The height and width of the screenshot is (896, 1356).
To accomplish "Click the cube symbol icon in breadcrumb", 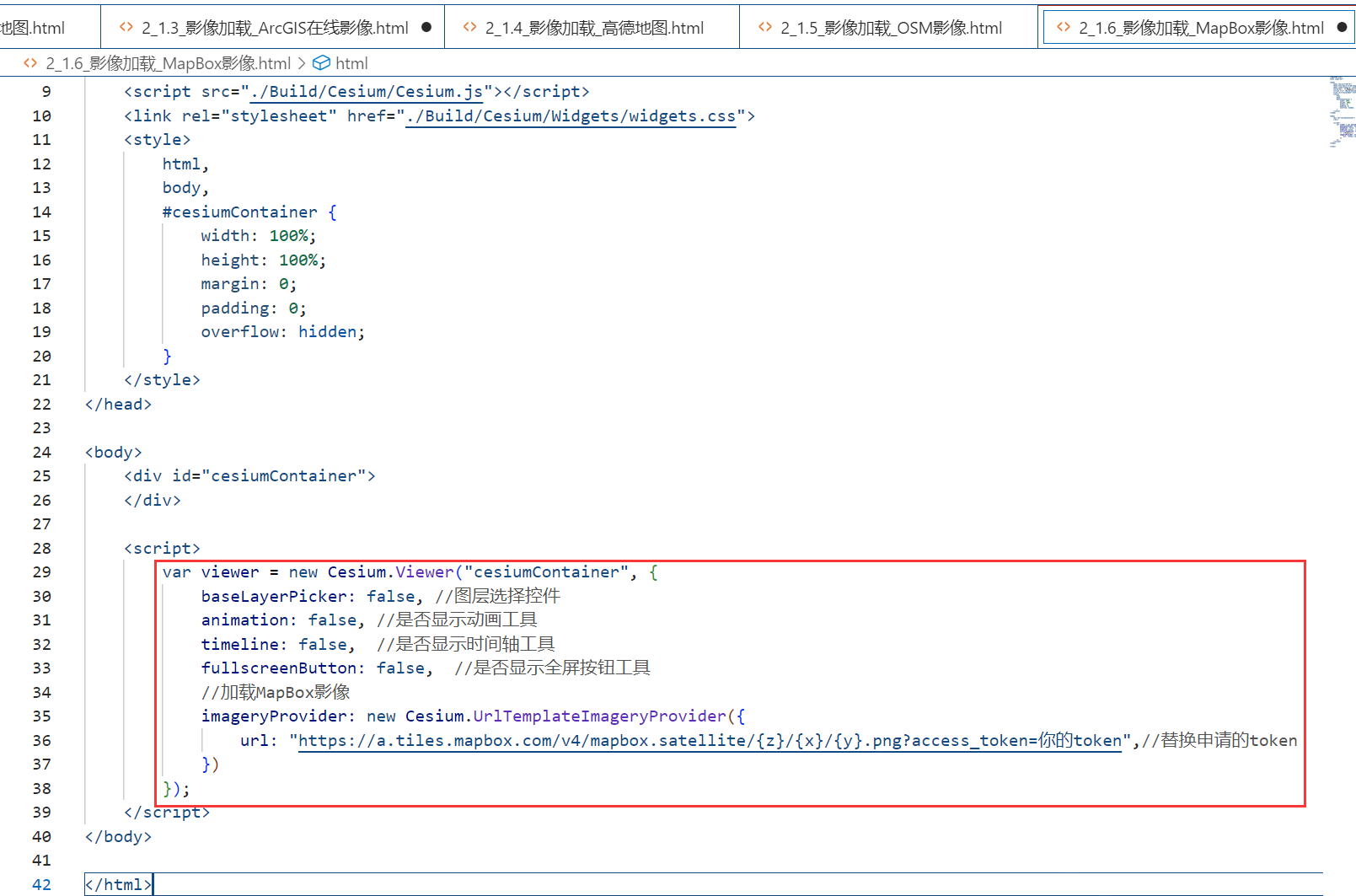I will 321,62.
